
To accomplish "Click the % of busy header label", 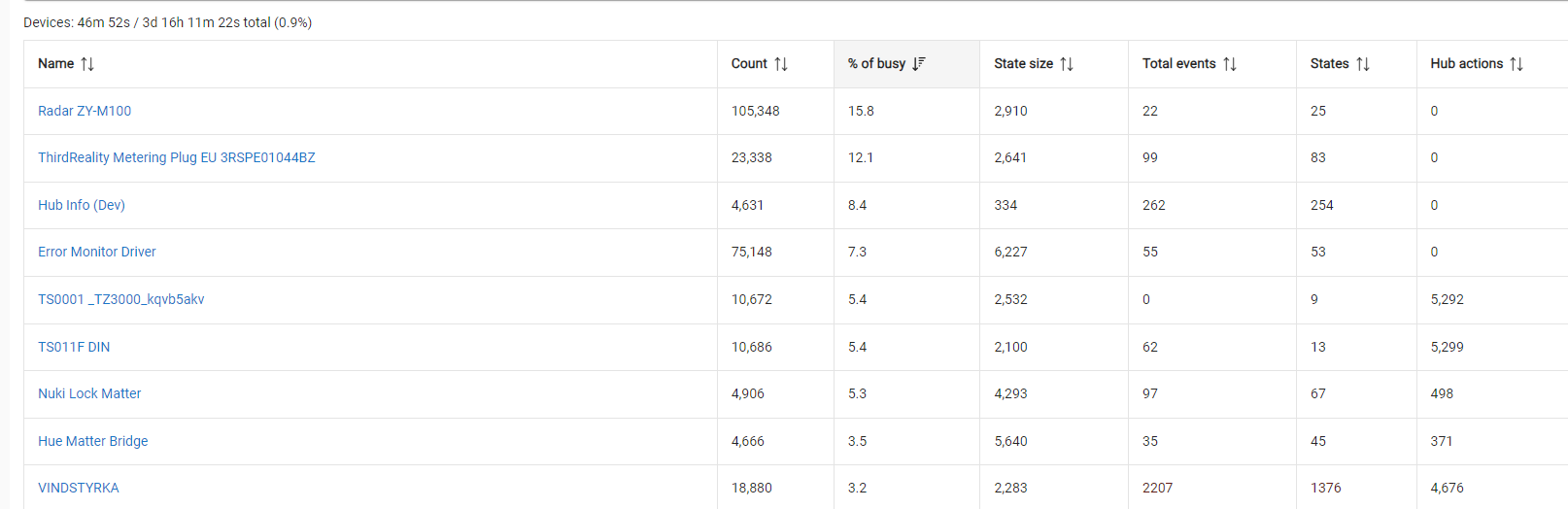I will click(x=876, y=64).
